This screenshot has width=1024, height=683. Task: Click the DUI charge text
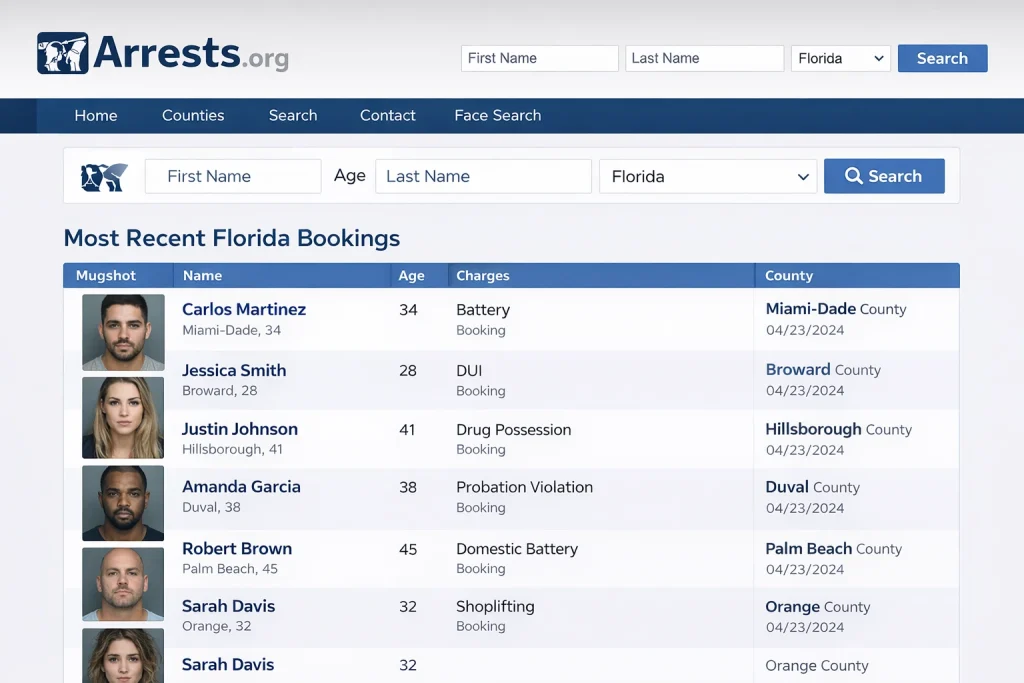tap(469, 370)
